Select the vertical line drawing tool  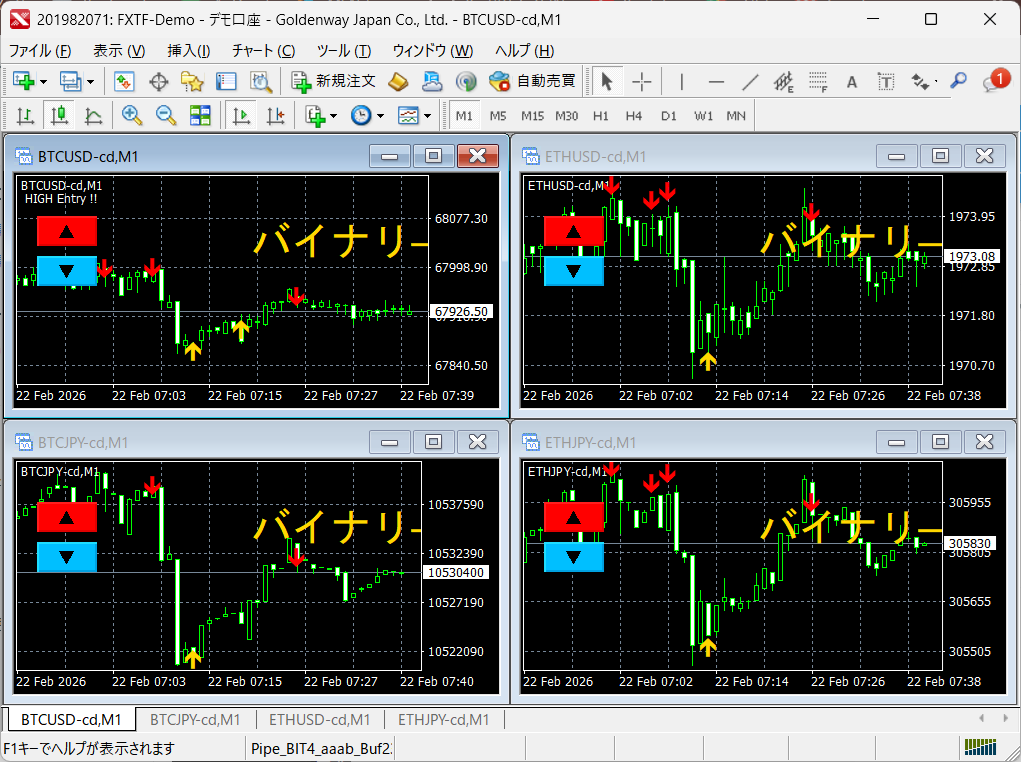pos(681,81)
